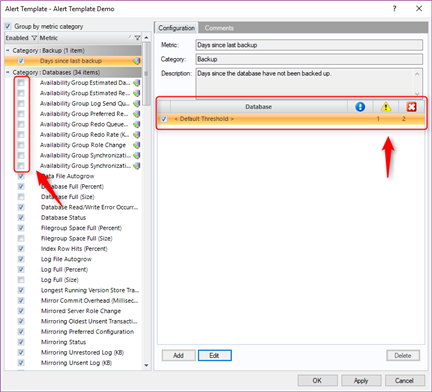The image size is (432, 392).
Task: Click the red critical threshold column icon
Action: click(411, 107)
